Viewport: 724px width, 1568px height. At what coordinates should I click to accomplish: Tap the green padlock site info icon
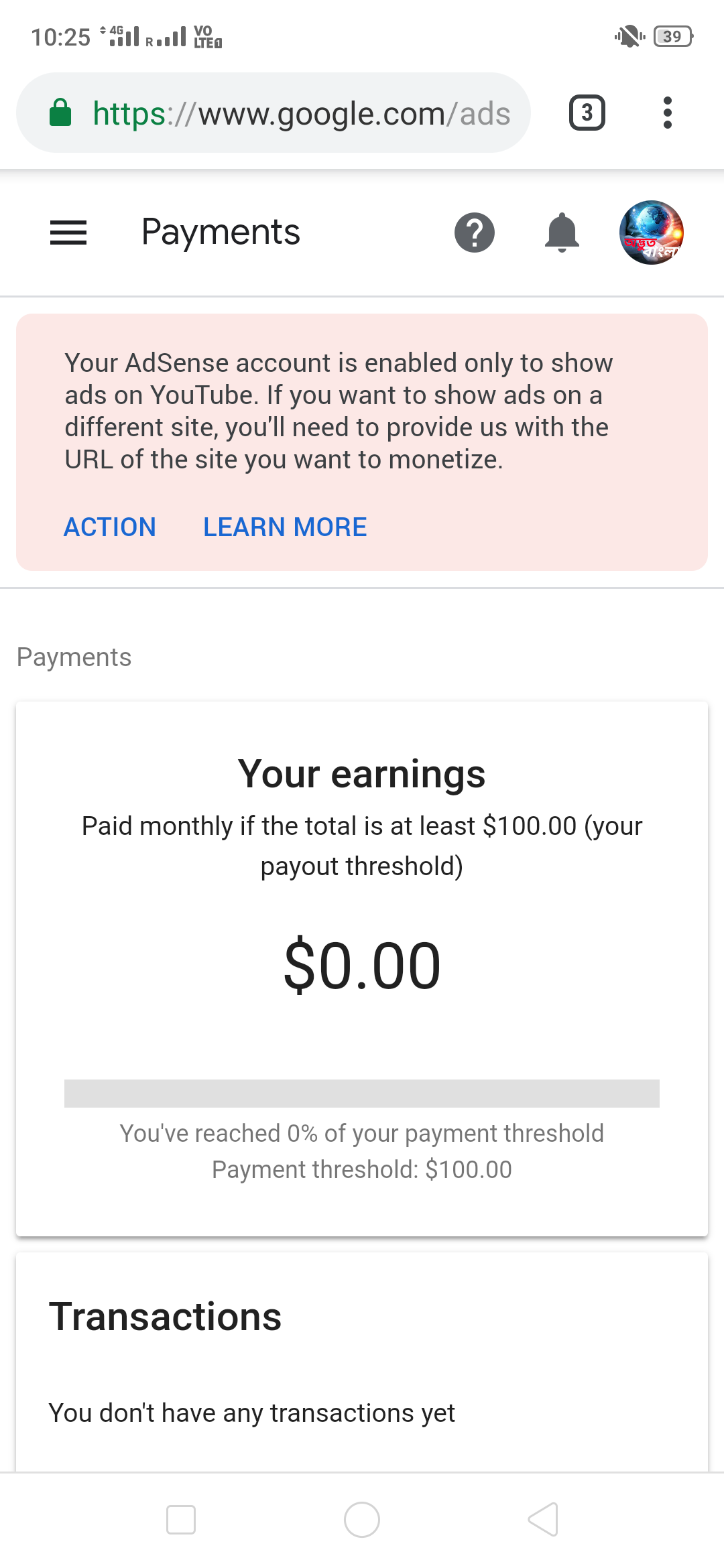60,113
